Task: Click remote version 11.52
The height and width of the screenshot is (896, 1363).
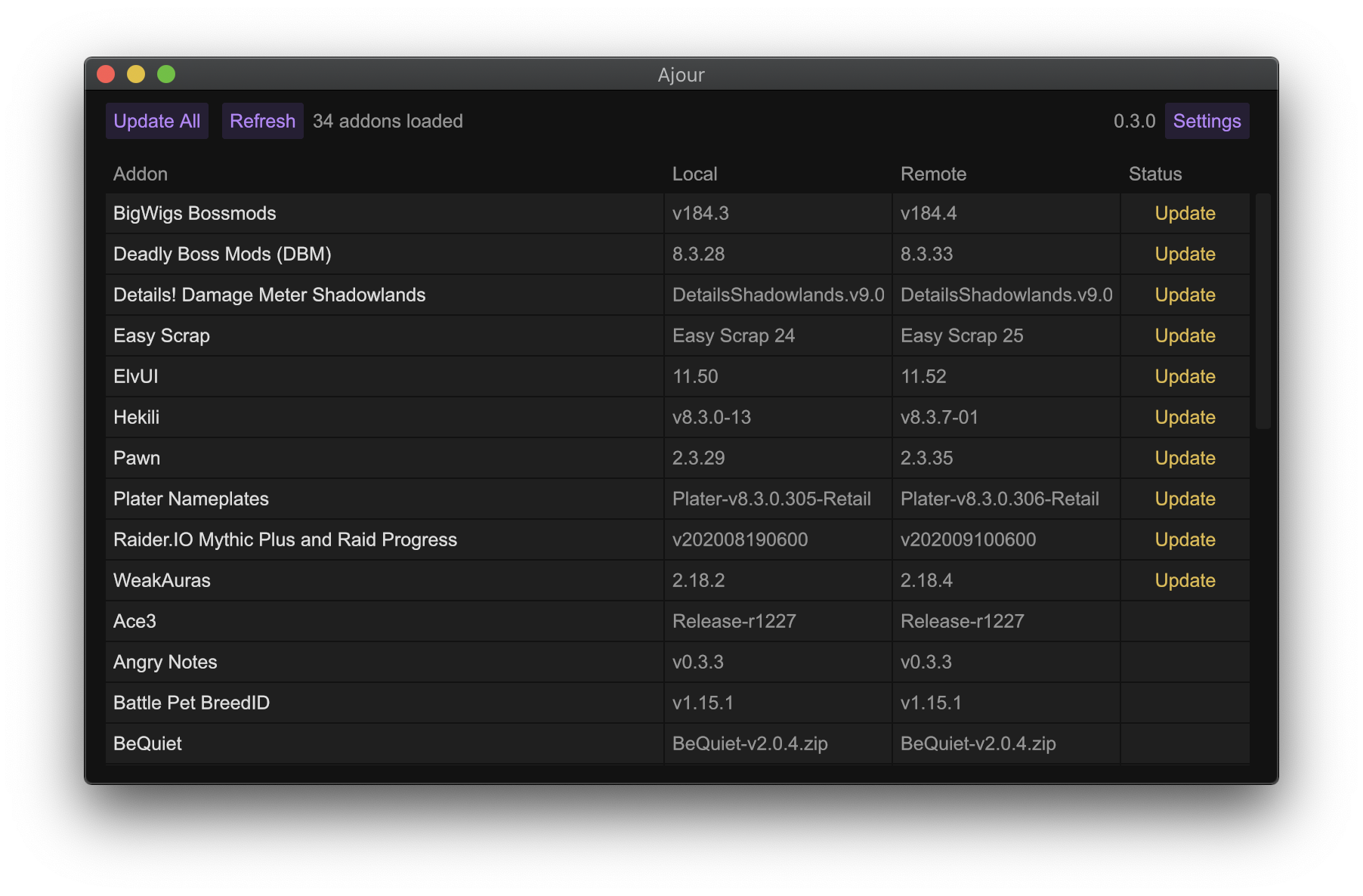Action: tap(924, 376)
